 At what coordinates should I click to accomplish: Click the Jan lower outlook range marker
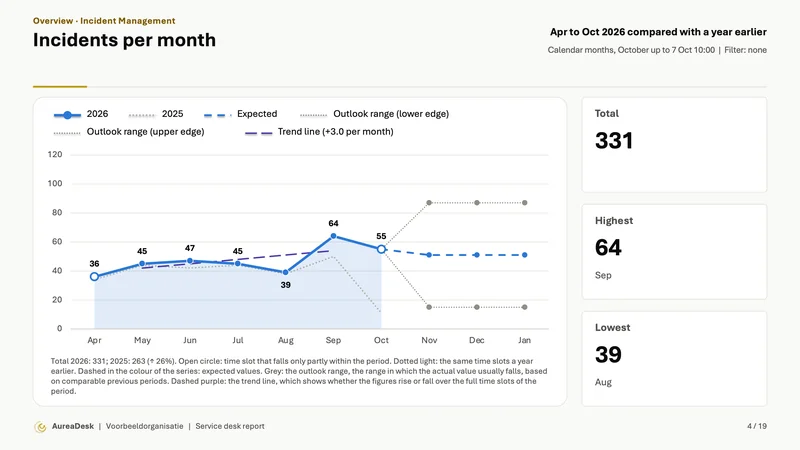click(524, 307)
